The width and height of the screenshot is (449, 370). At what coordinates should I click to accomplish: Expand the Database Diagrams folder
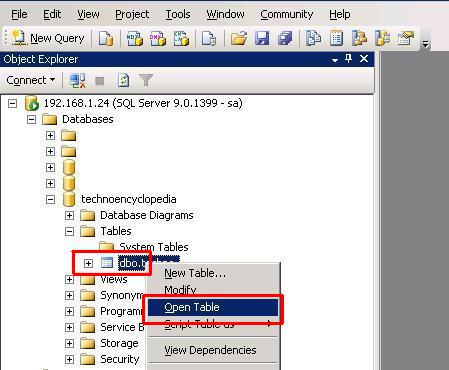pyautogui.click(x=69, y=215)
